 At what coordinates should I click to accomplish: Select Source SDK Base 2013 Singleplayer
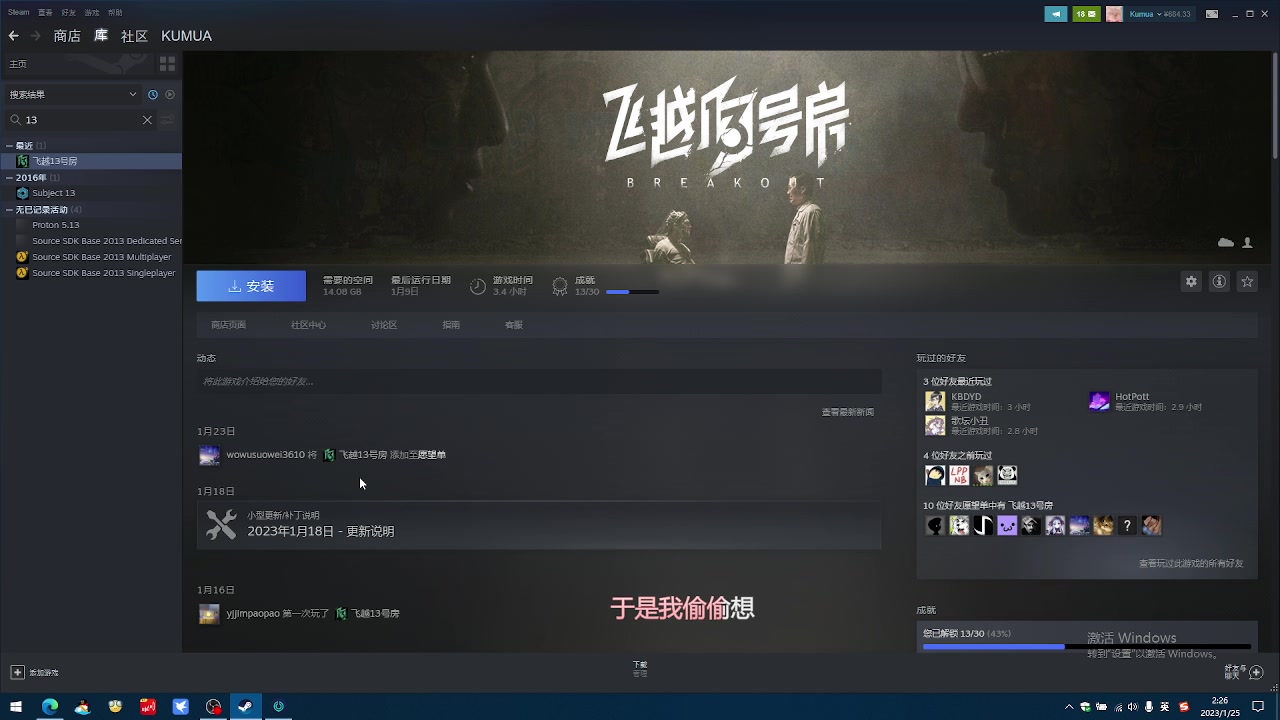(91, 273)
